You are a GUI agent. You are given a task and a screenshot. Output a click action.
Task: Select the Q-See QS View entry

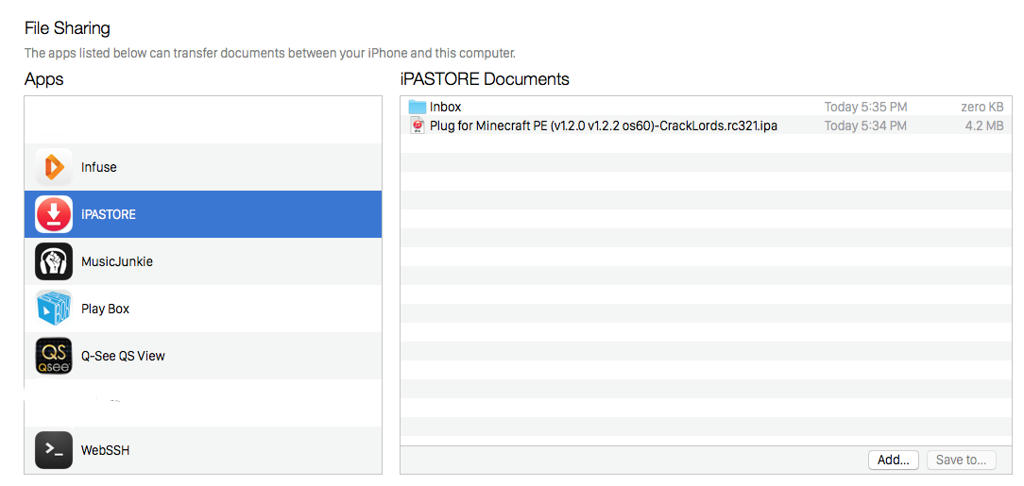tap(123, 356)
